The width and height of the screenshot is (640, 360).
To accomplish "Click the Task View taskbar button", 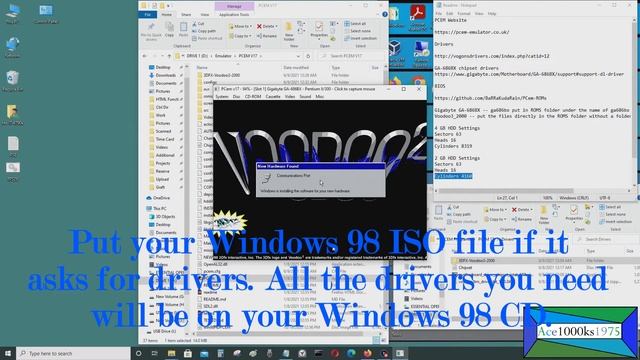I will 155,353.
